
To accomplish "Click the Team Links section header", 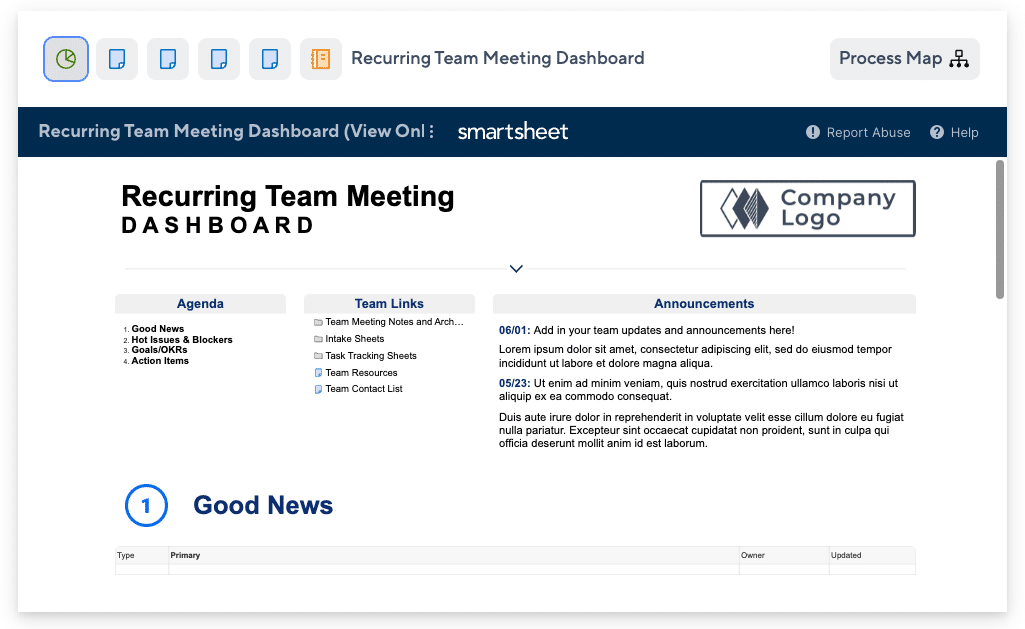I will [389, 303].
